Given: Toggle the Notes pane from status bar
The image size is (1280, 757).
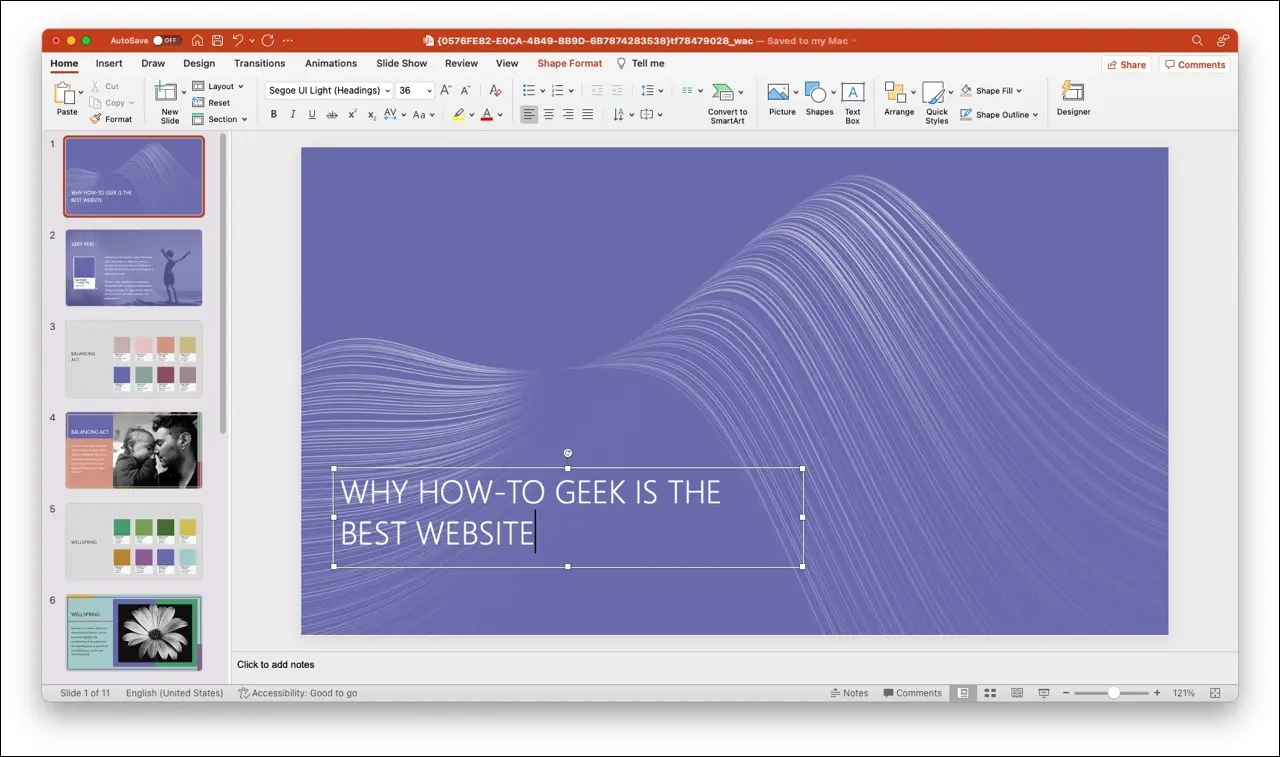Looking at the screenshot, I should pyautogui.click(x=849, y=693).
